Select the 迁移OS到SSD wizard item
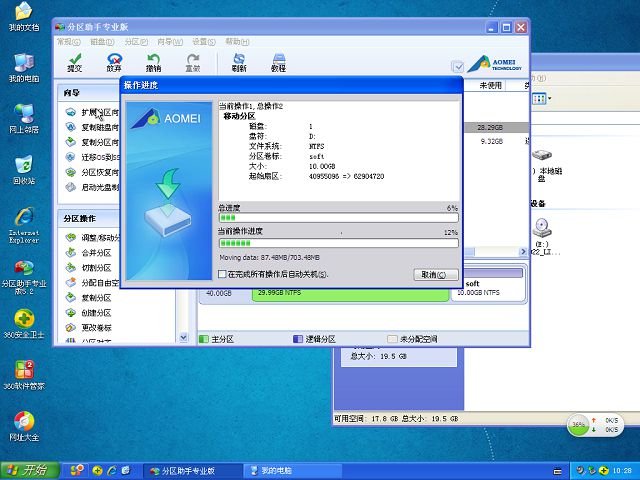The height and width of the screenshot is (480, 640). [x=93, y=157]
